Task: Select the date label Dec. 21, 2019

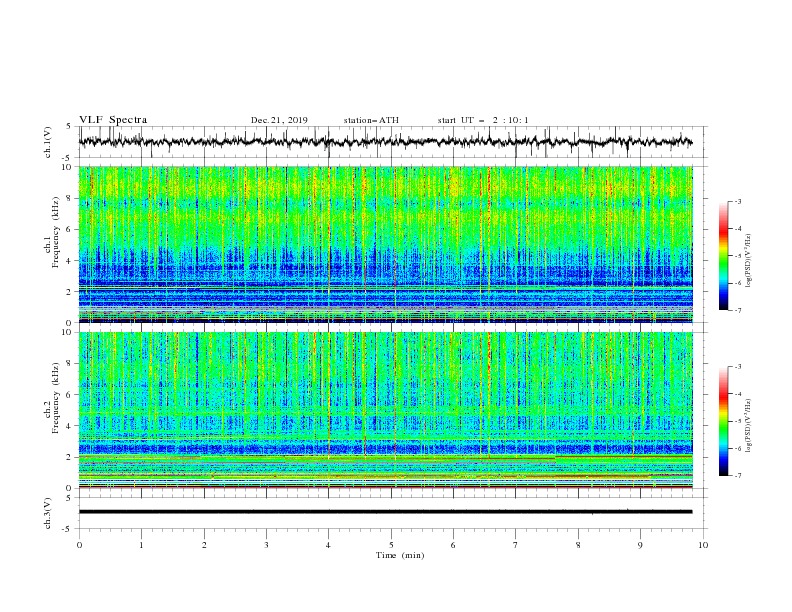Action: pyautogui.click(x=279, y=120)
